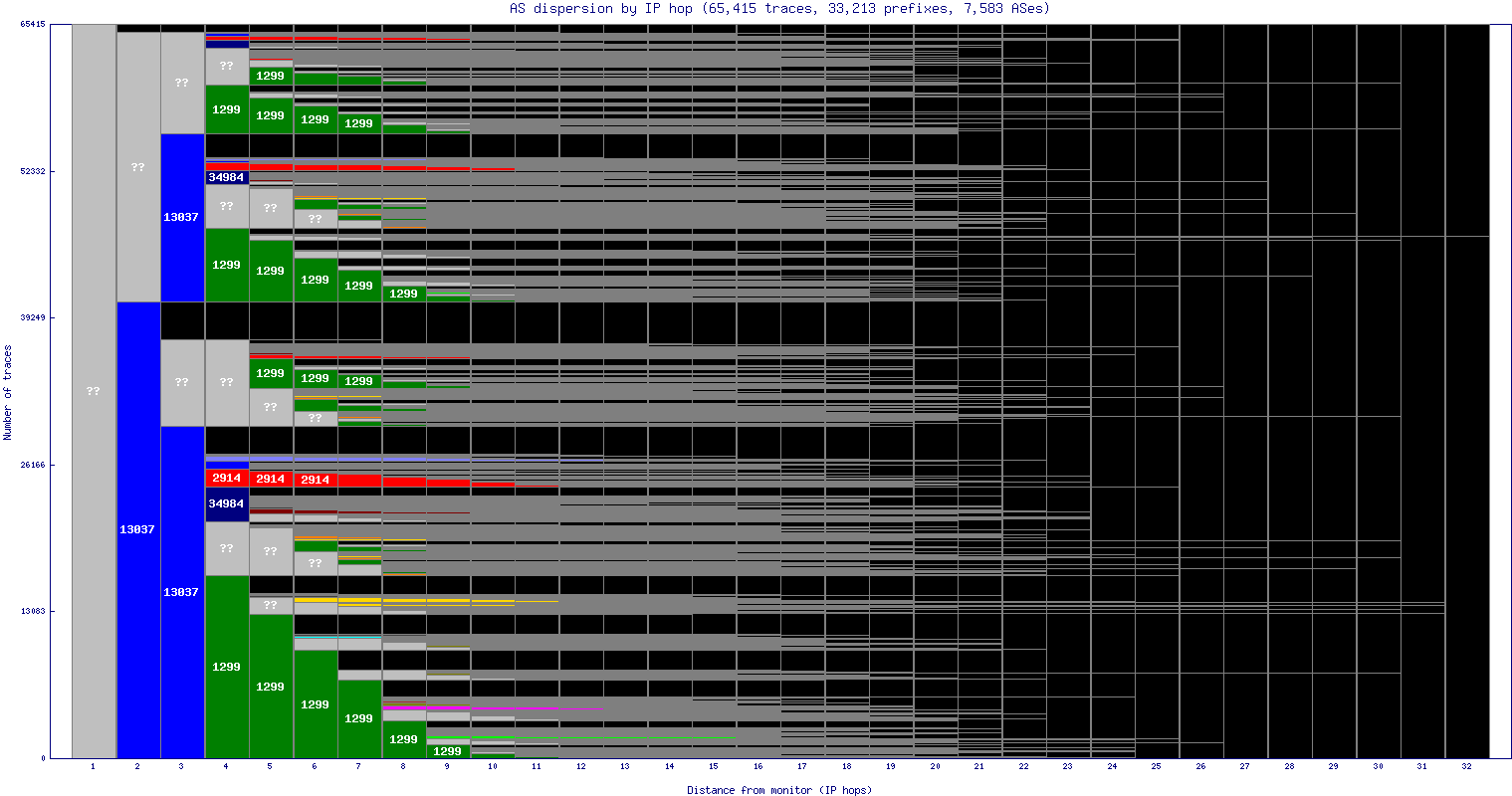This screenshot has width=1512, height=796.
Task: Select the red 2914 block in hop 4 column
Action: [227, 478]
